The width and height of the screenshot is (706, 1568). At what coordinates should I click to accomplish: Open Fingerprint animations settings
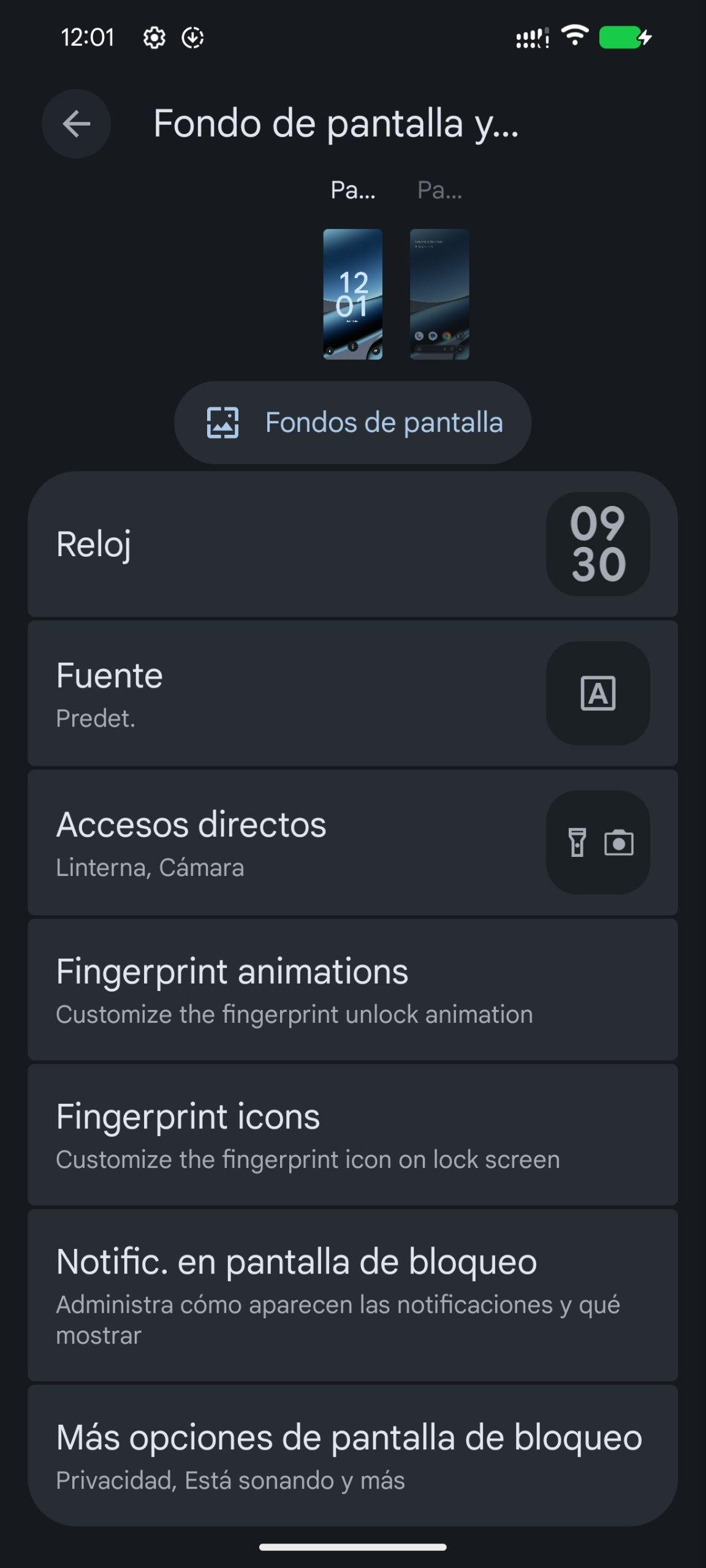coord(352,990)
